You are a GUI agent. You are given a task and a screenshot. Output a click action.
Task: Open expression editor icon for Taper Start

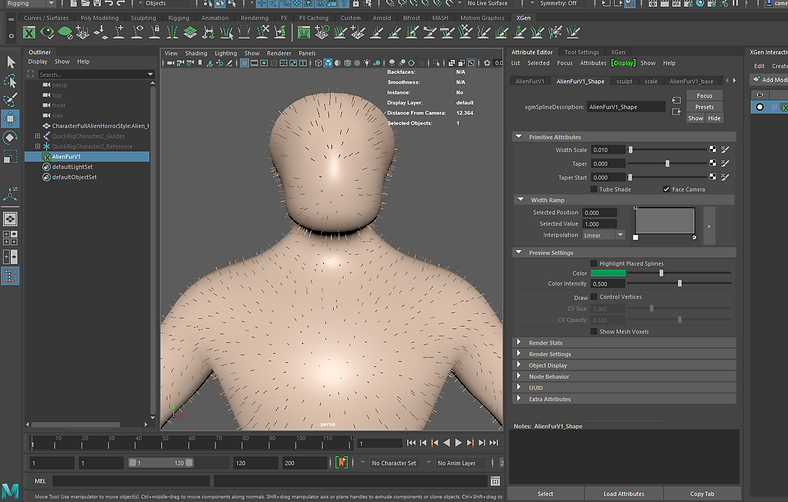(725, 177)
